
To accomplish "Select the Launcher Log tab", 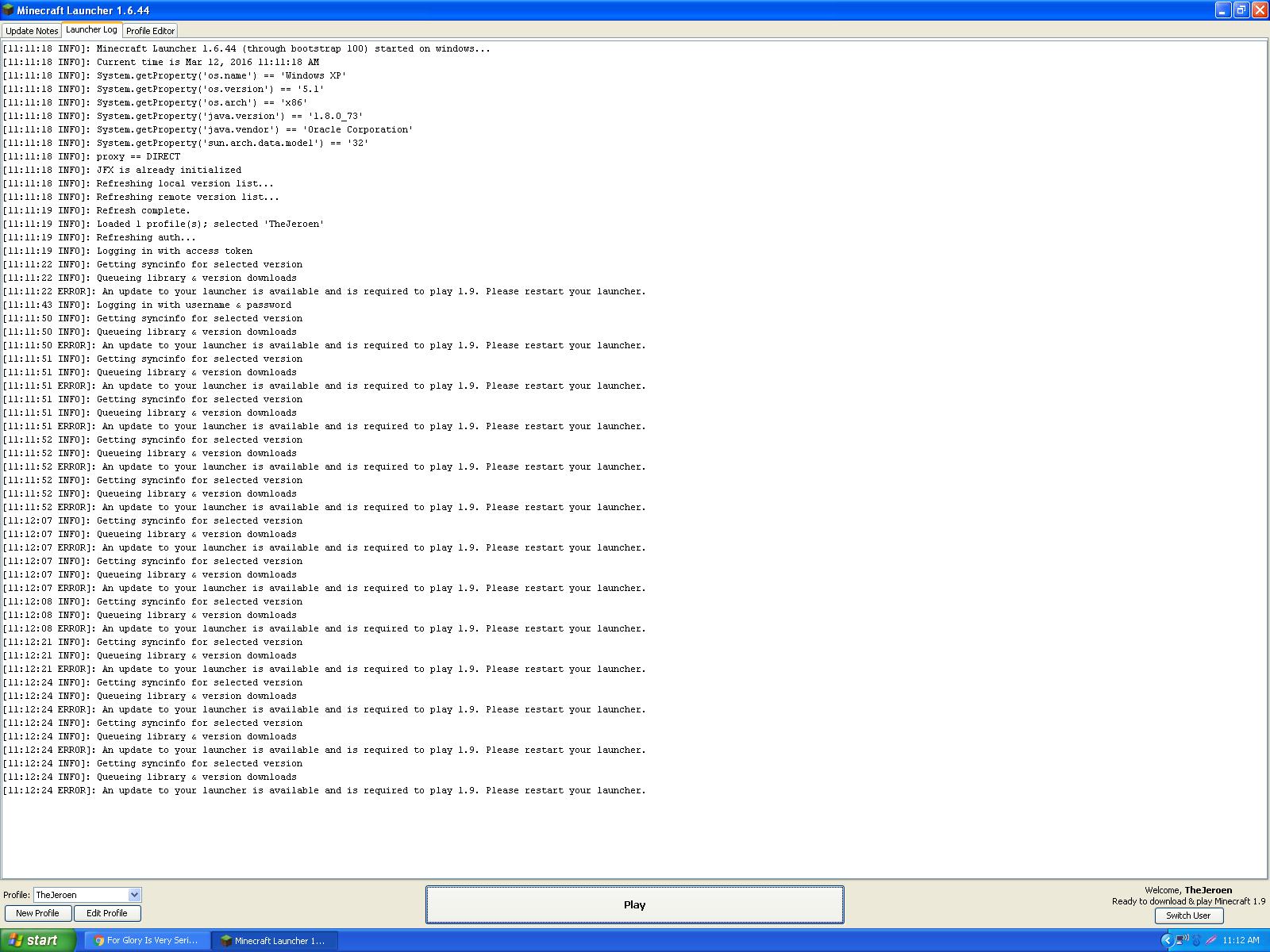I will pos(91,30).
